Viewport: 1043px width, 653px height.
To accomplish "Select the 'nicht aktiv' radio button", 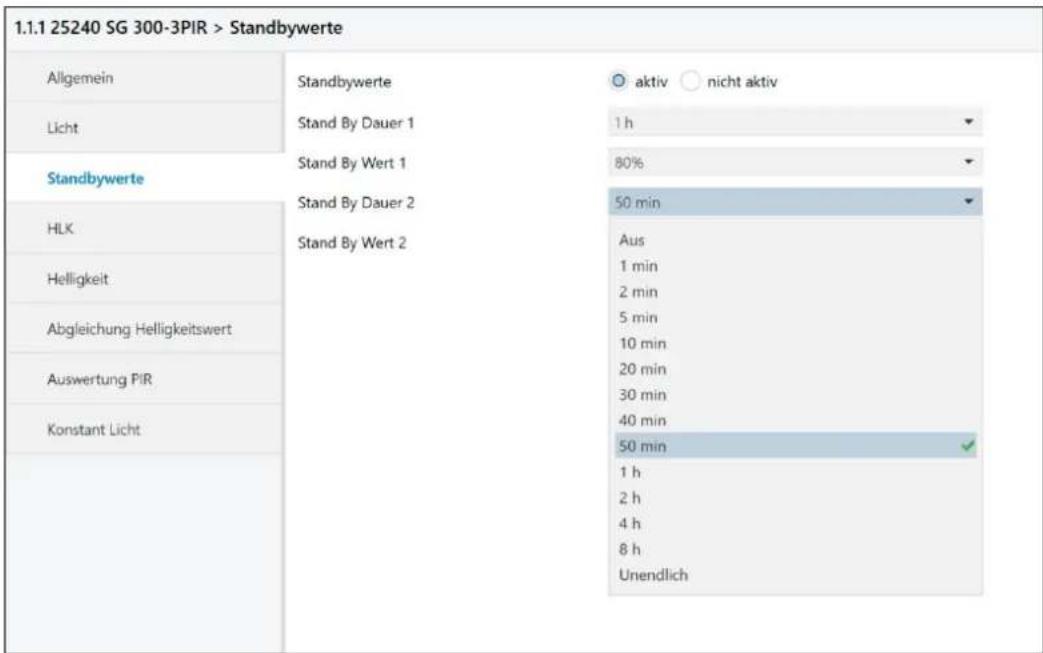I will (x=690, y=81).
